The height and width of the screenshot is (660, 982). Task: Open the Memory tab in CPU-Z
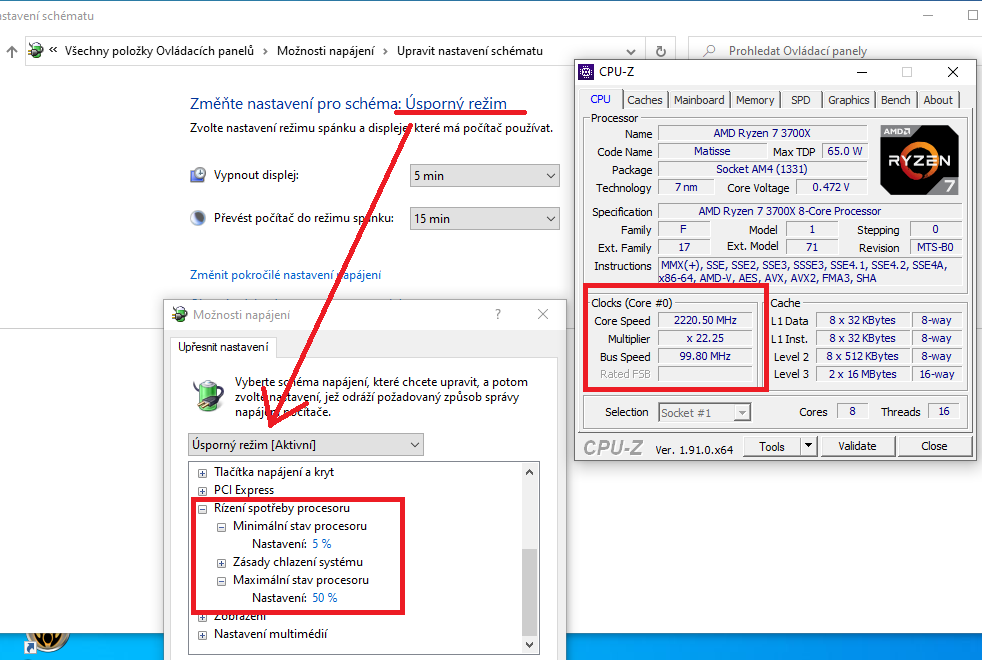click(755, 100)
